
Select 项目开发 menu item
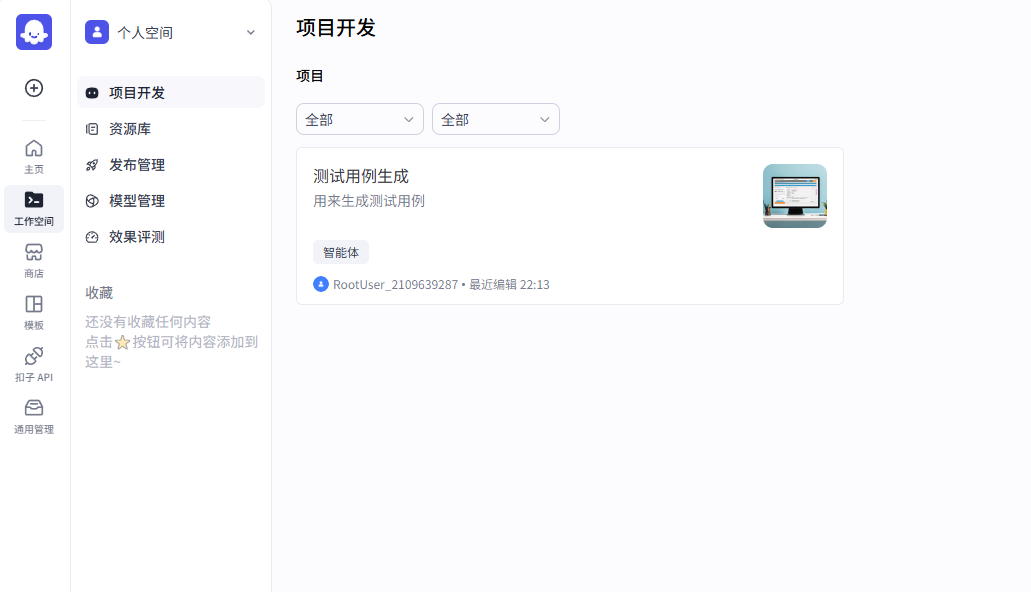[x=171, y=93]
